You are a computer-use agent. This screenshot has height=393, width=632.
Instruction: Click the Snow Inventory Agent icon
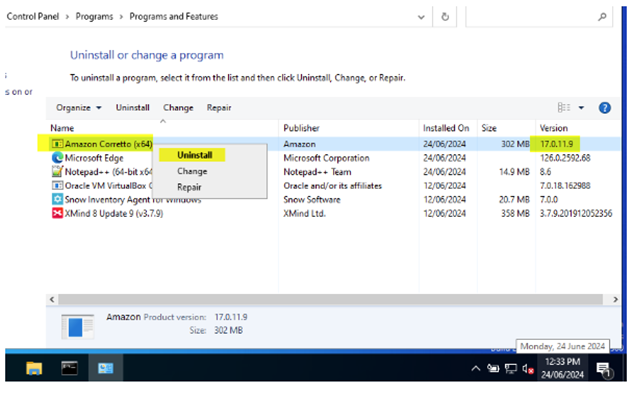click(x=58, y=200)
